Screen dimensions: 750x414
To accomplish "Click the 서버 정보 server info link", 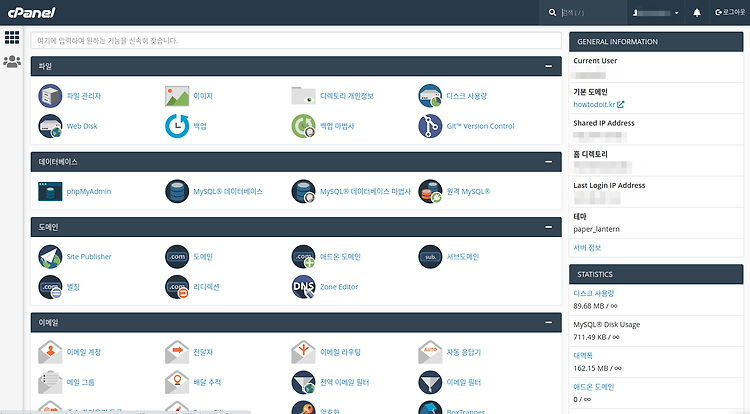I will (x=587, y=248).
